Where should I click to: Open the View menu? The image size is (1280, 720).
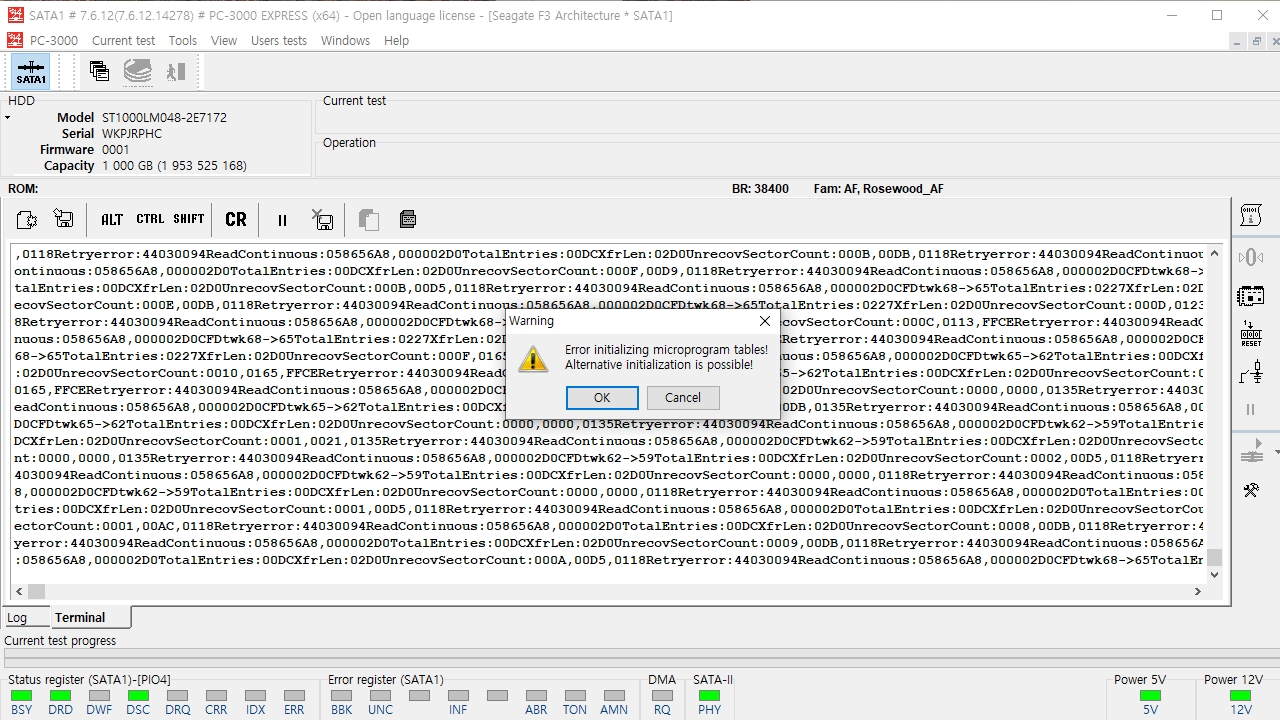pos(224,40)
